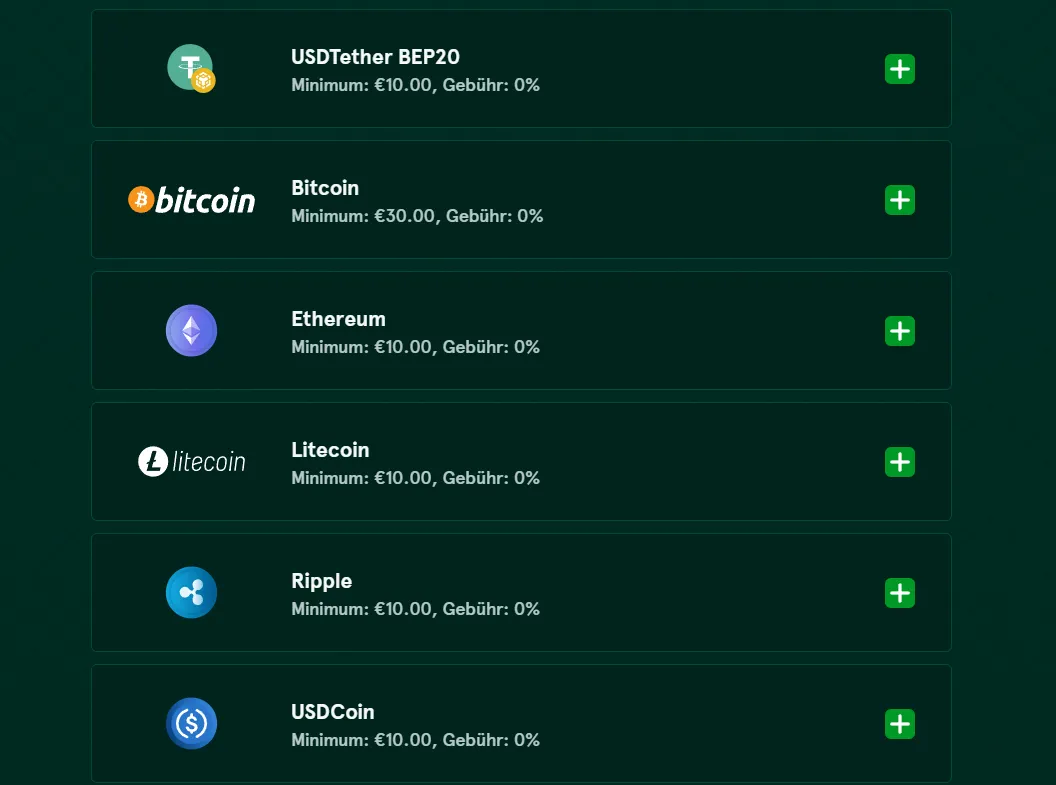Expand the Bitcoin payment option plus
This screenshot has width=1056, height=785.
[x=900, y=200]
